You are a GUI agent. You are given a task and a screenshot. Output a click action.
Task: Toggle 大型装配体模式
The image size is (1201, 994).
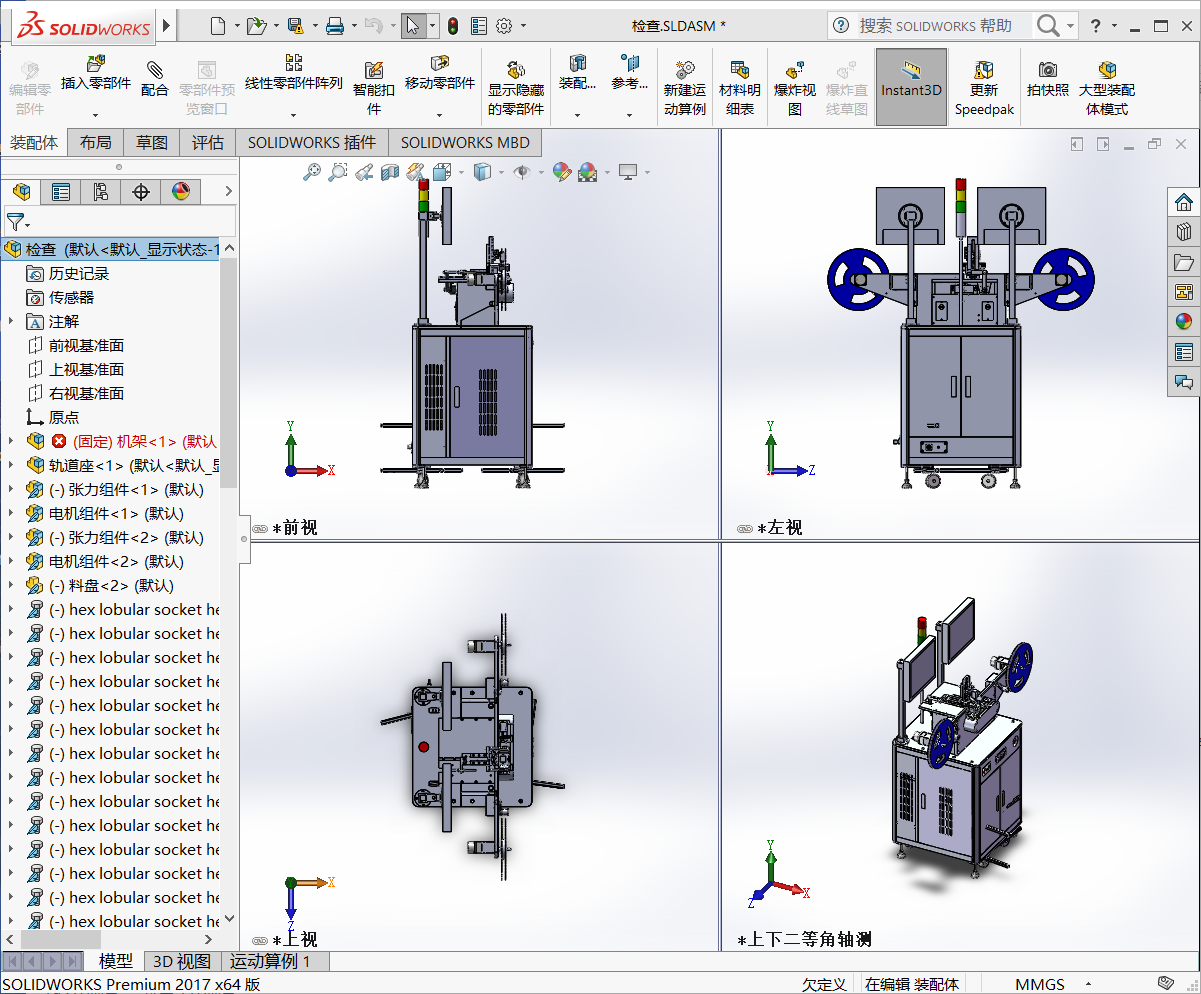(1107, 88)
